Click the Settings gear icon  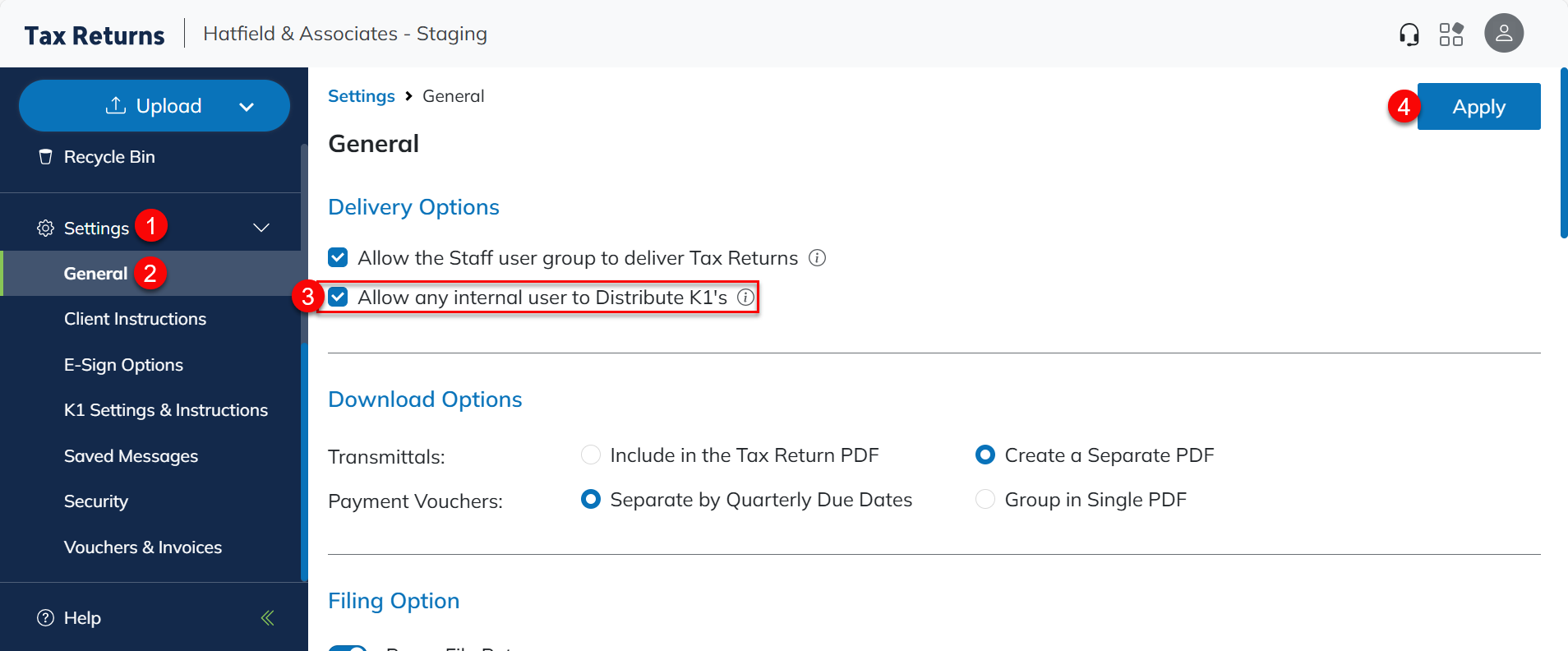[x=46, y=228]
